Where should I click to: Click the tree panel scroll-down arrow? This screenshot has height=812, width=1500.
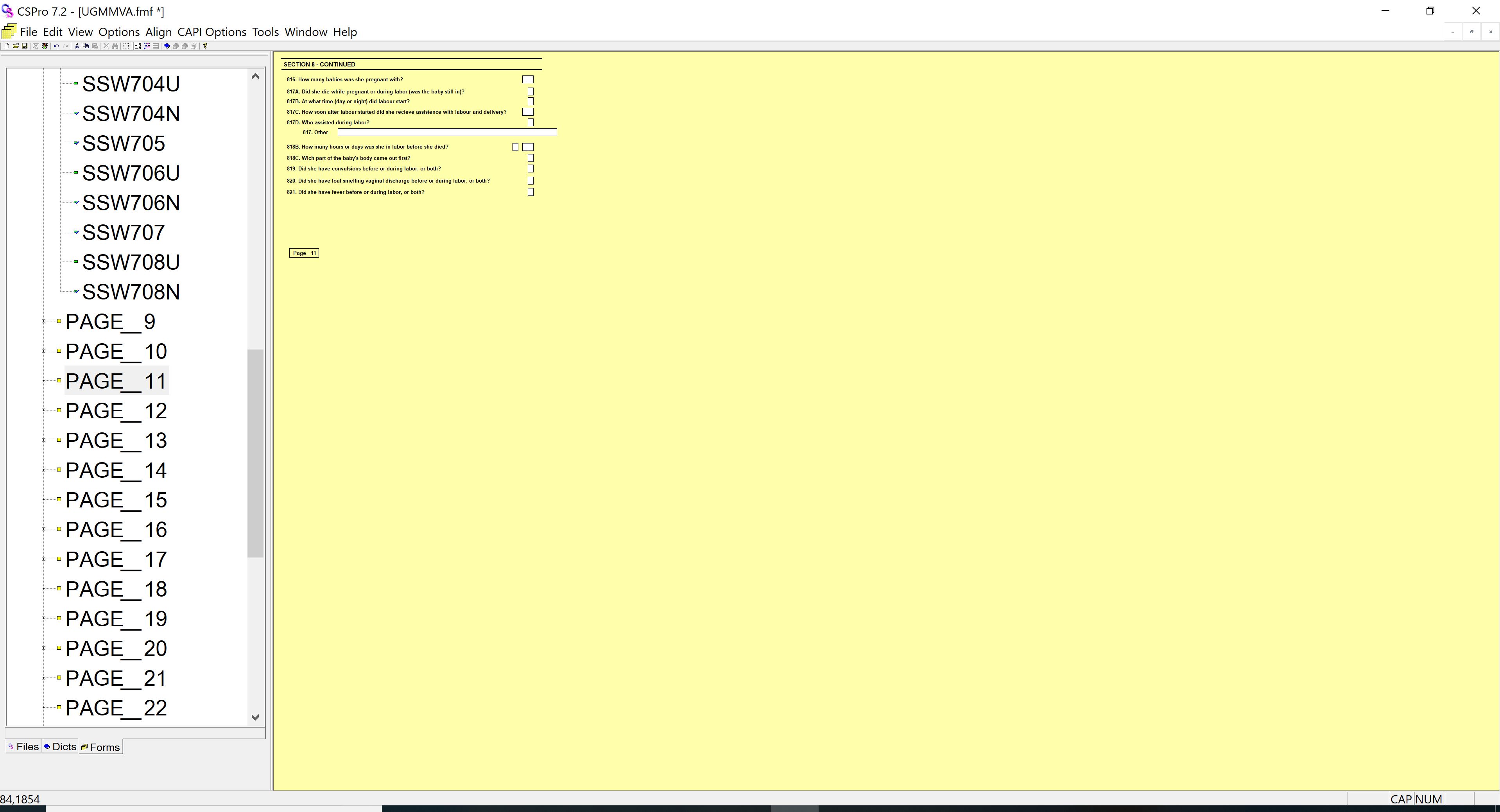click(255, 718)
